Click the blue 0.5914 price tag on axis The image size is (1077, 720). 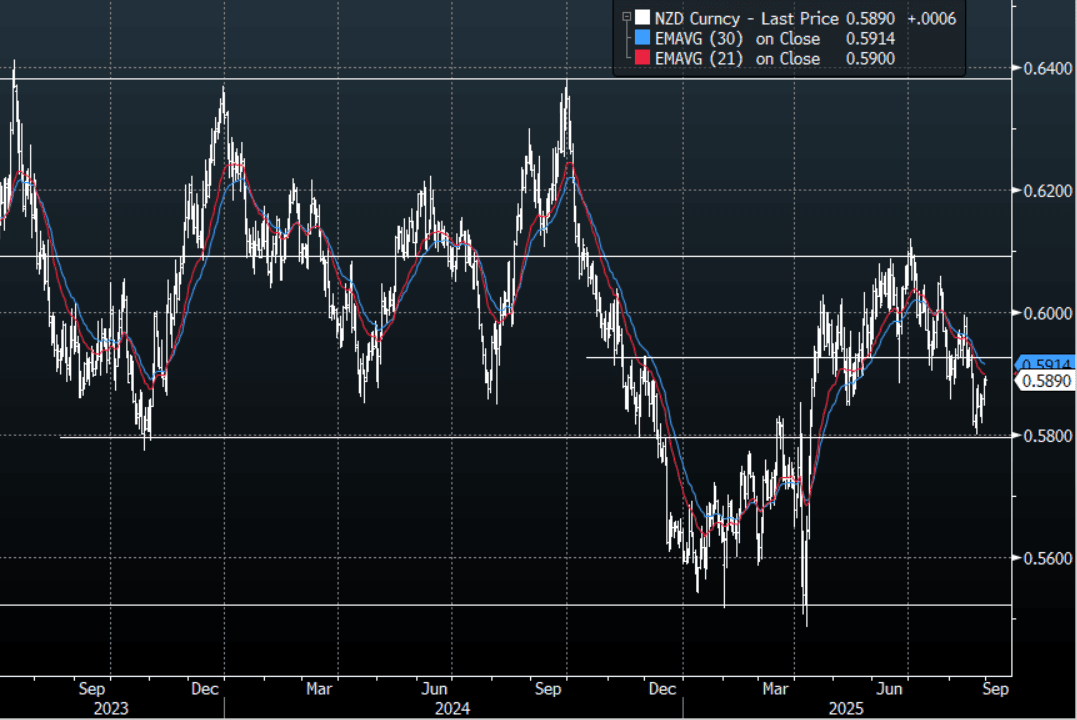[1044, 364]
